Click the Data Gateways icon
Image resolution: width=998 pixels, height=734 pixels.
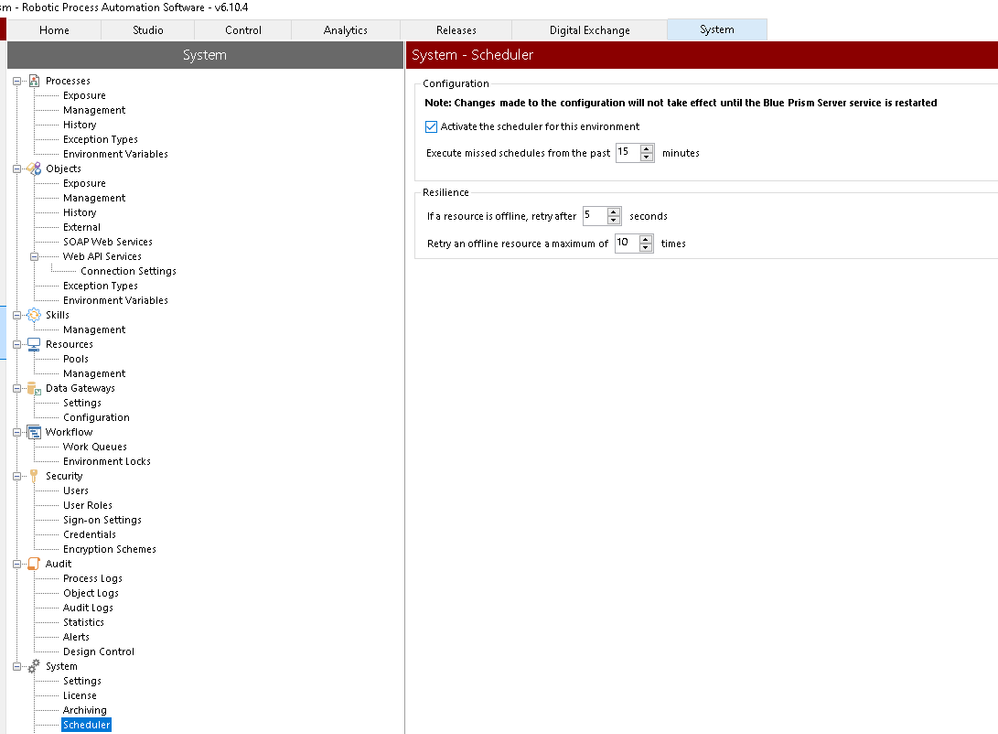point(34,388)
